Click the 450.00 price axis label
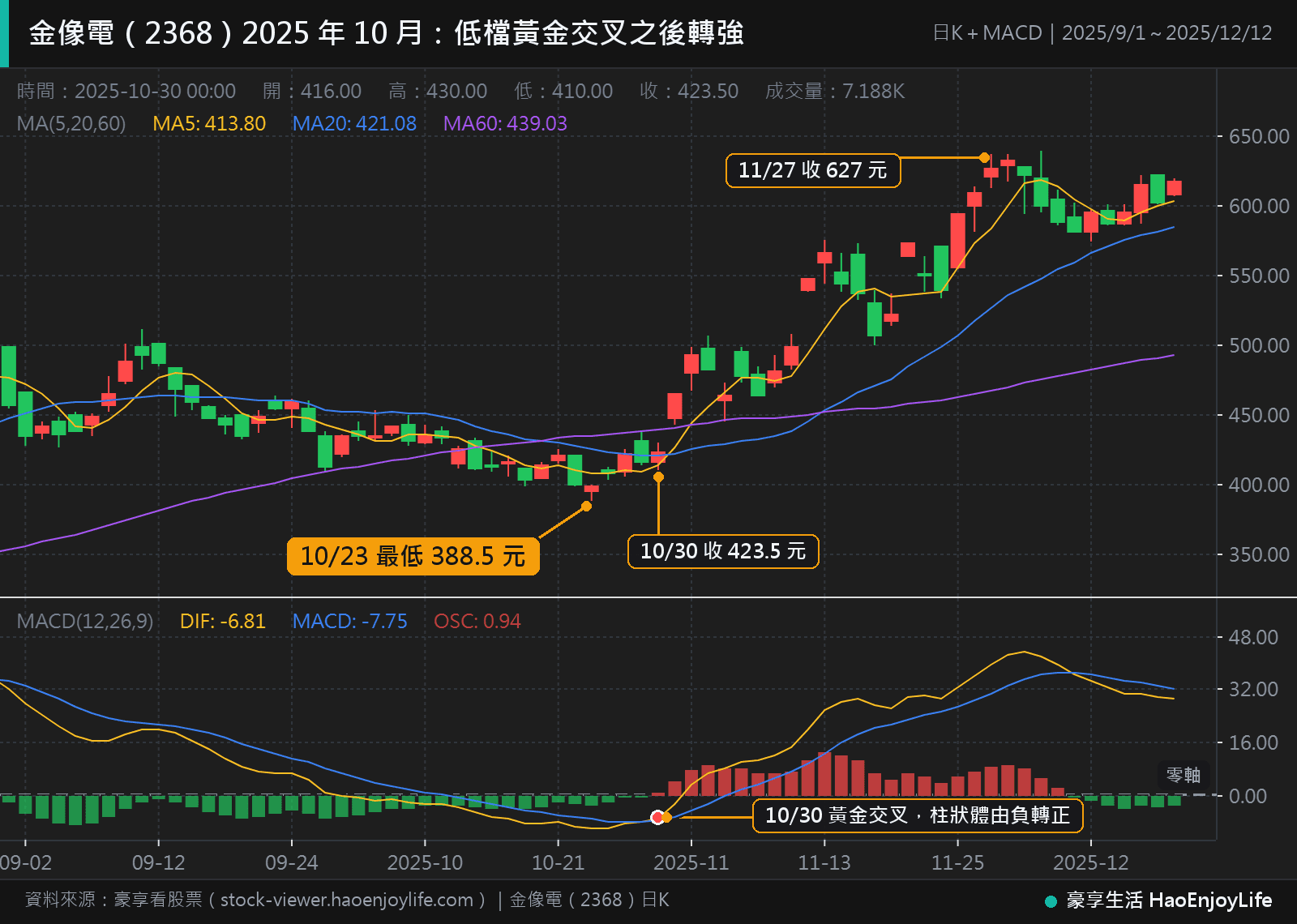This screenshot has width=1297, height=924. [x=1259, y=415]
